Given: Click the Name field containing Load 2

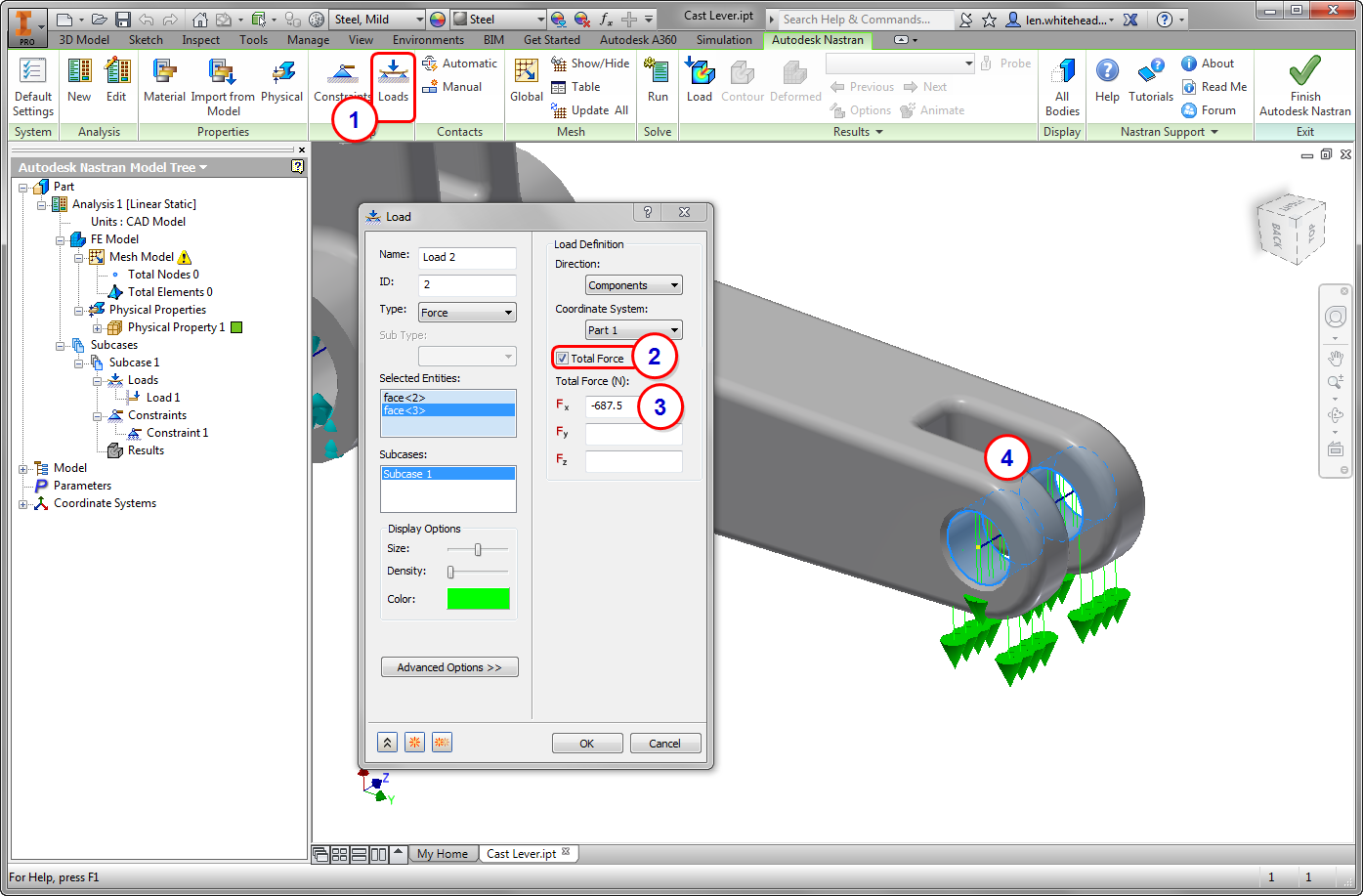Looking at the screenshot, I should [x=467, y=258].
